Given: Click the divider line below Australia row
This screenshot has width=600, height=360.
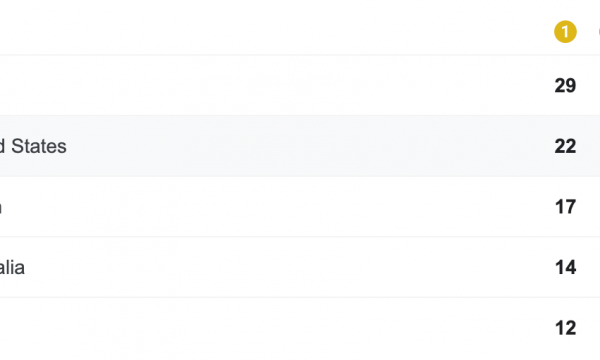Looking at the screenshot, I should pos(300,298).
